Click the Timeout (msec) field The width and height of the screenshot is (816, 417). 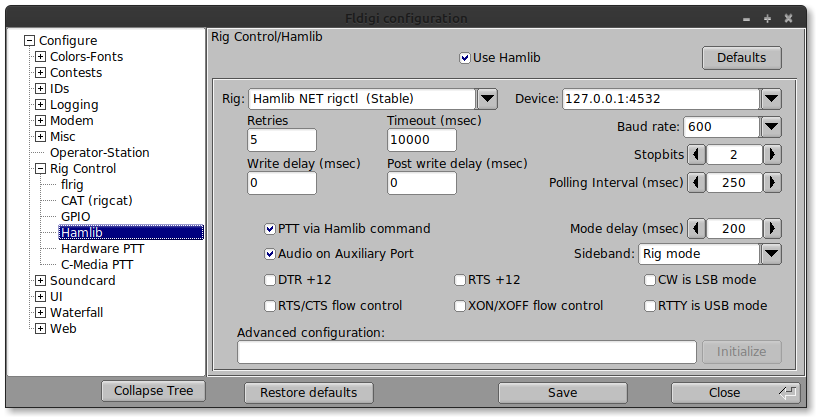coord(422,140)
